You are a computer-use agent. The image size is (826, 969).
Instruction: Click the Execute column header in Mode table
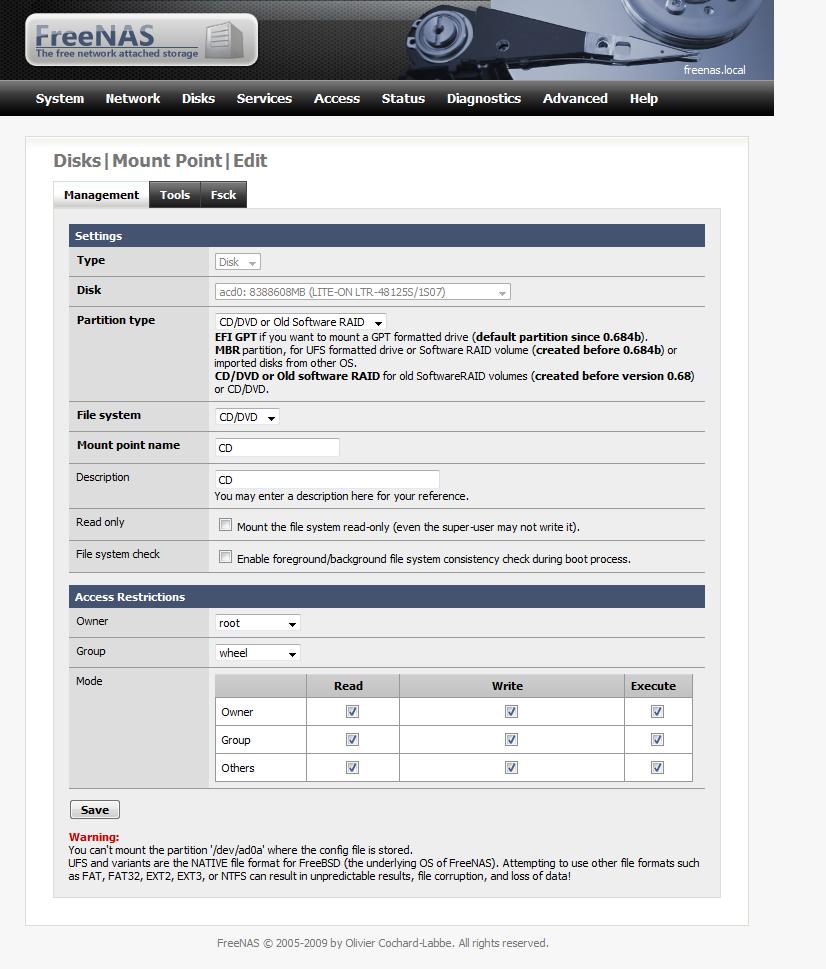[x=653, y=686]
